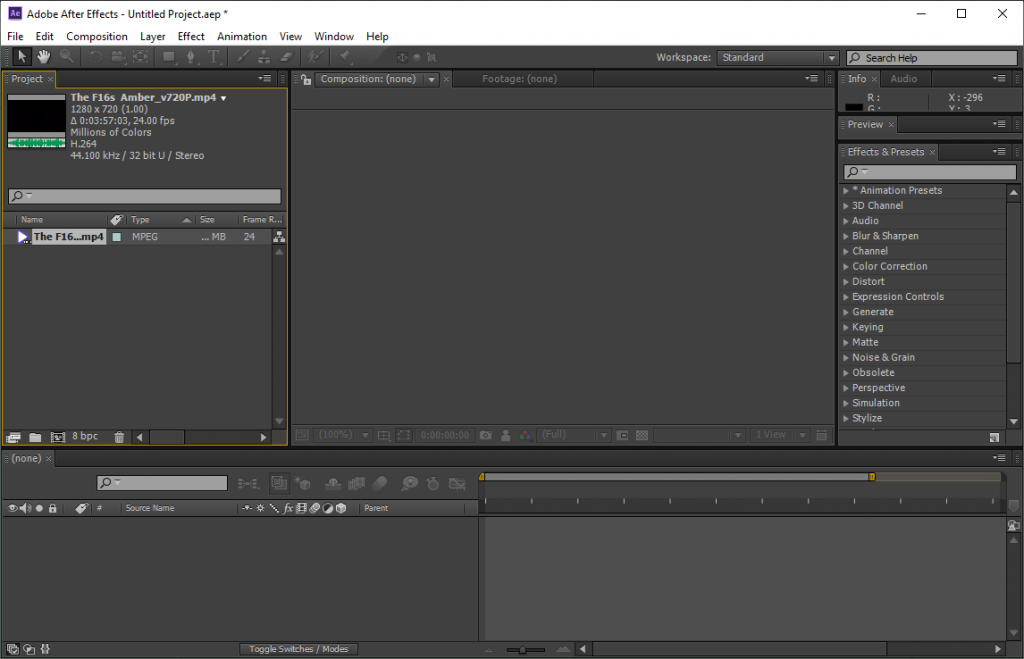Open the Project panel options menu
1024x659 pixels.
pos(264,78)
